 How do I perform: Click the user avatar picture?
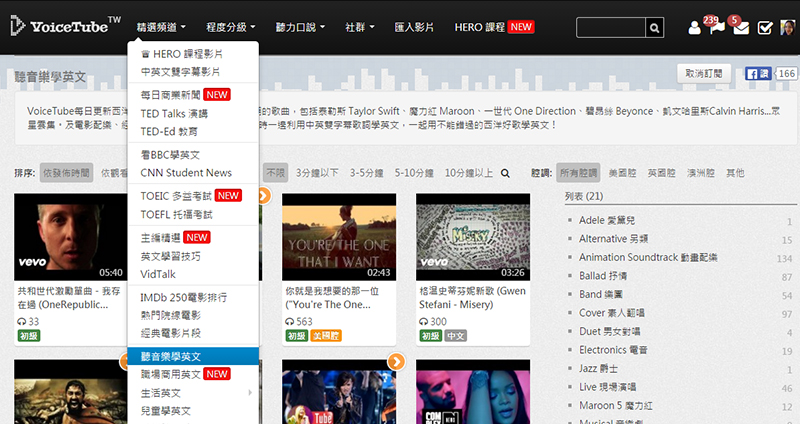coord(788,28)
